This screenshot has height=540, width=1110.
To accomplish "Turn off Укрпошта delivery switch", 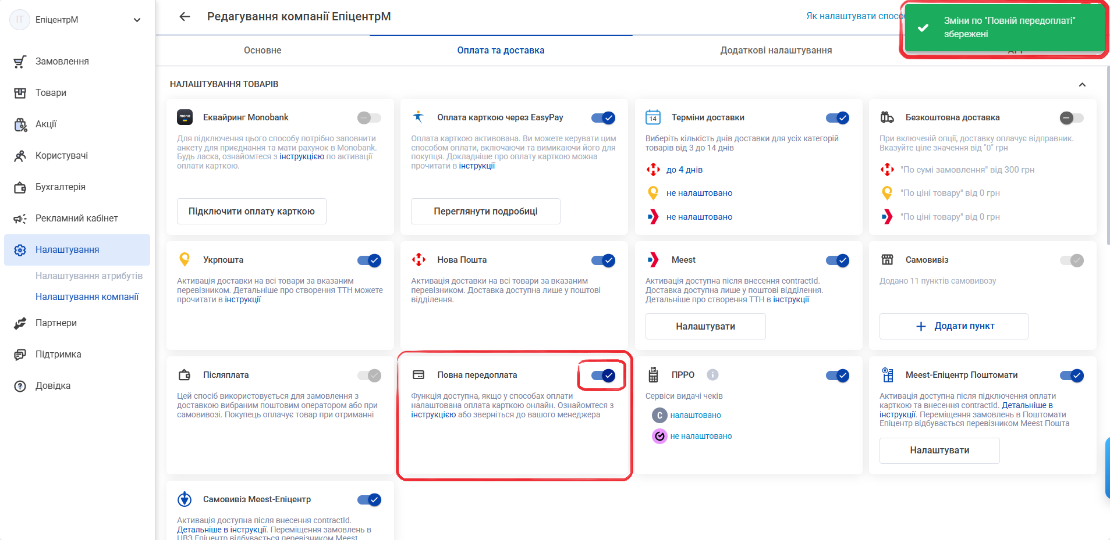I will (x=369, y=260).
